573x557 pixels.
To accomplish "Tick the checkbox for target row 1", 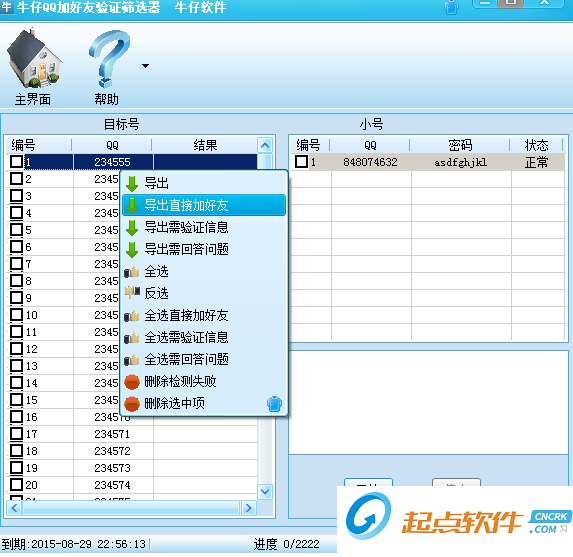I will pos(16,162).
